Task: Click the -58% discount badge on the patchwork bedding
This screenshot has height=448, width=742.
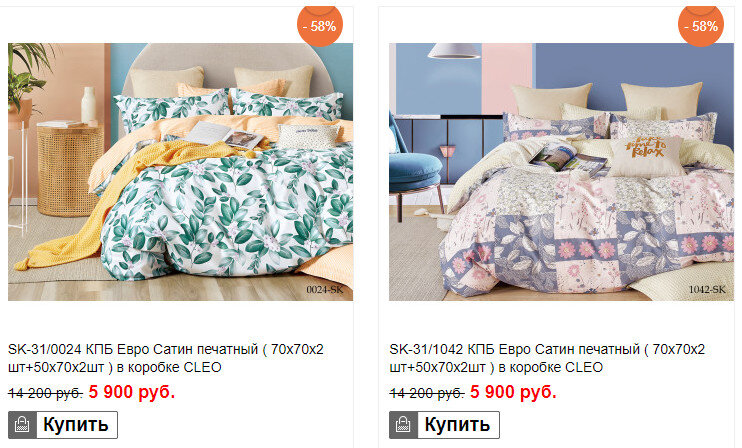Action: click(701, 25)
